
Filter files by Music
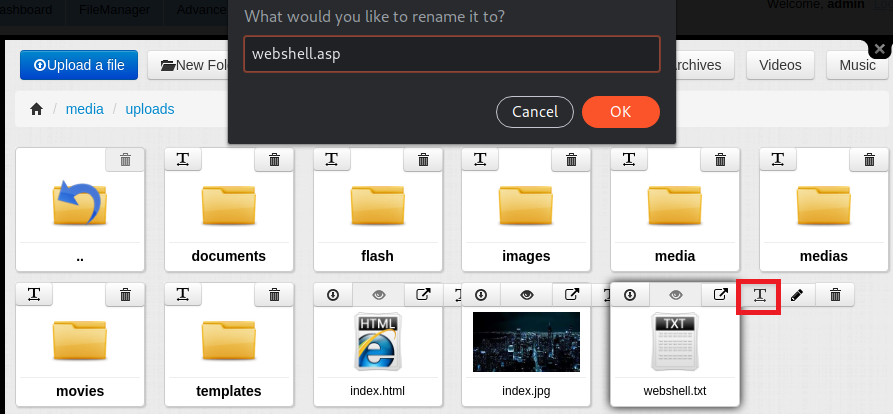857,65
